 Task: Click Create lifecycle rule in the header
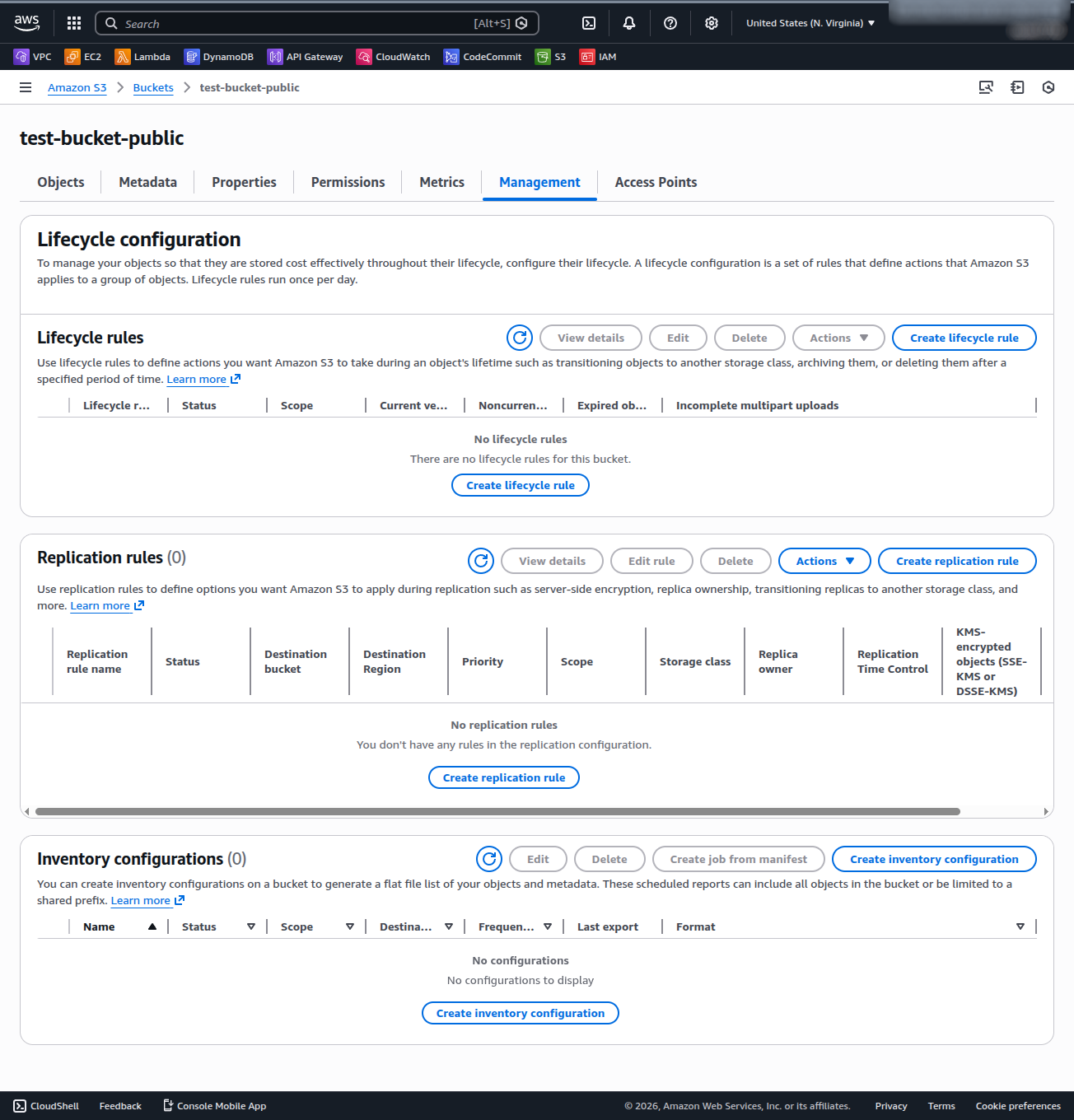964,338
